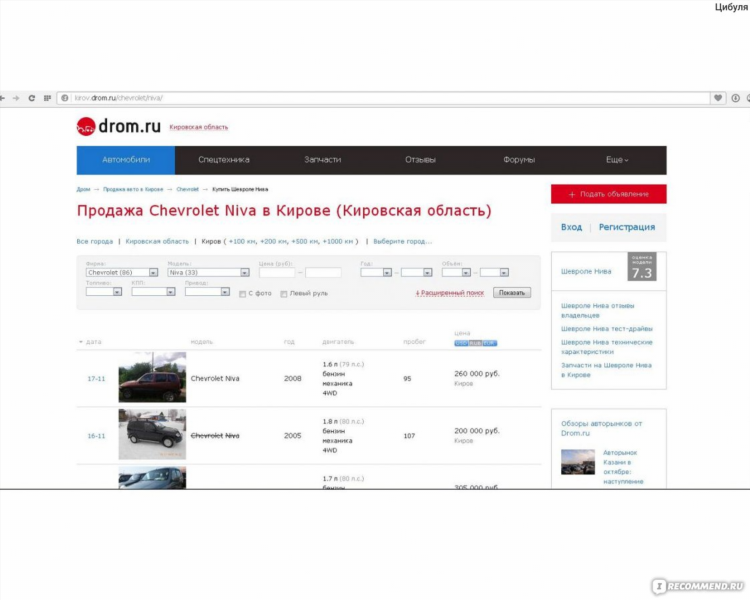Switch to the Запчасти tab

point(322,160)
